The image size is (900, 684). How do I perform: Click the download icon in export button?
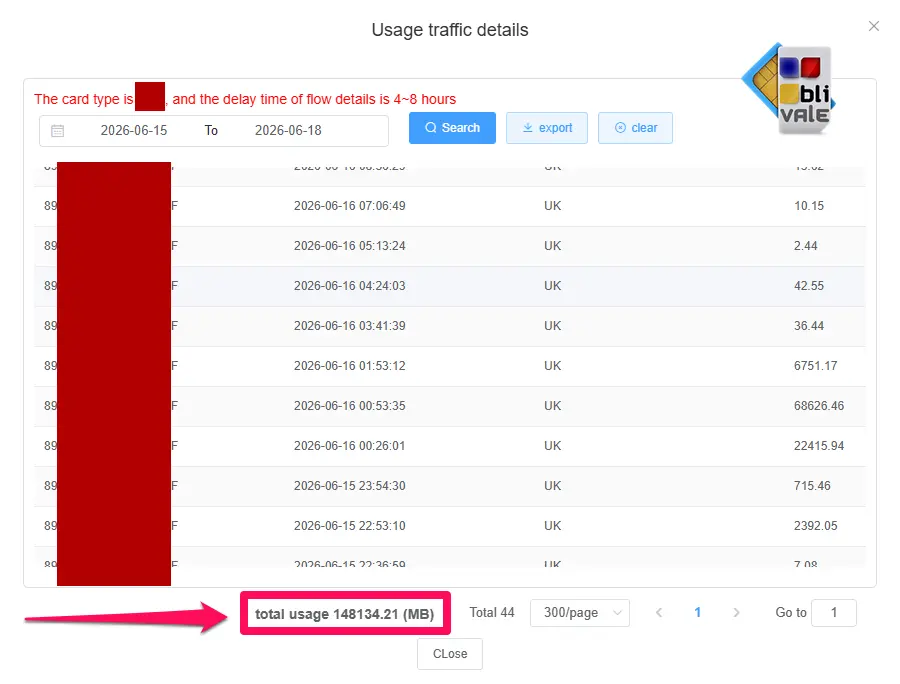[527, 128]
